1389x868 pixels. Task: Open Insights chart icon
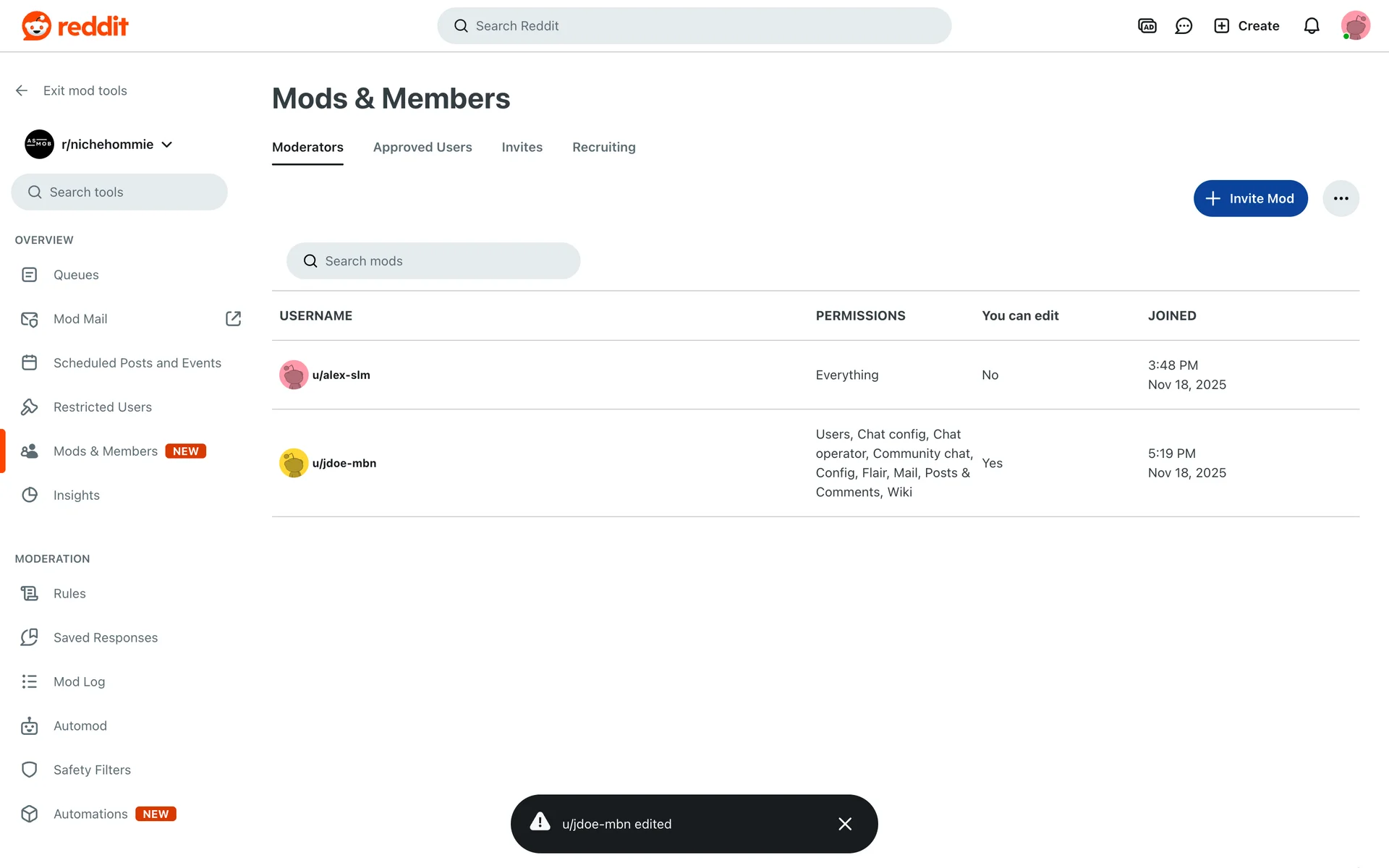click(x=30, y=495)
